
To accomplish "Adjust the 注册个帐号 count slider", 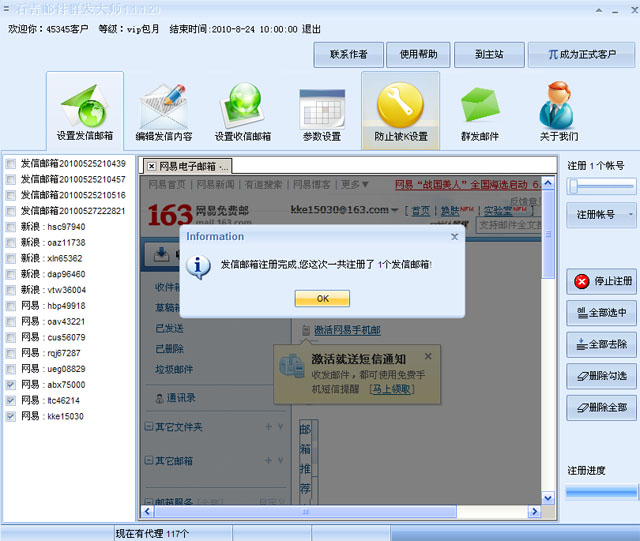I will (574, 187).
